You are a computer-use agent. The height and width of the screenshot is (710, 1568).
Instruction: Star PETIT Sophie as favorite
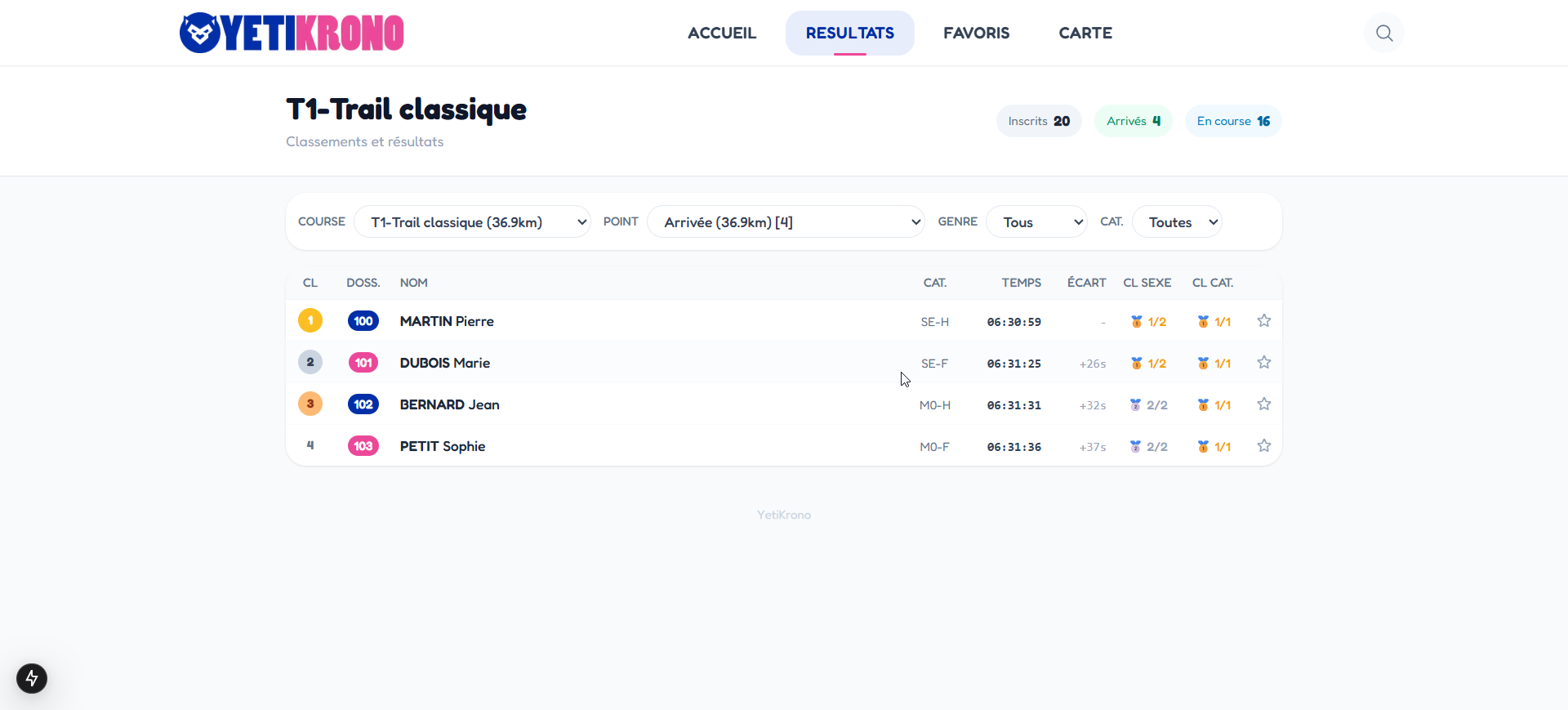tap(1263, 446)
